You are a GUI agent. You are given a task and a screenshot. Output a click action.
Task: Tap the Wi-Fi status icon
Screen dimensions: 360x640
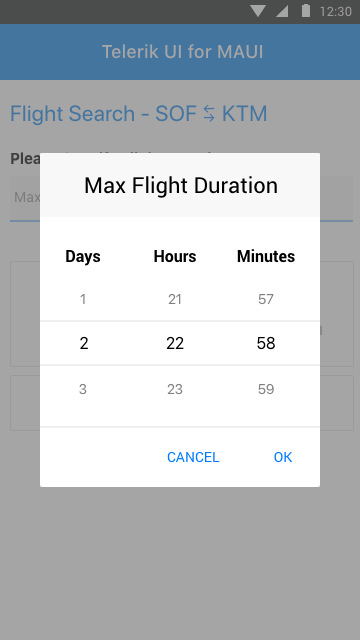[258, 11]
